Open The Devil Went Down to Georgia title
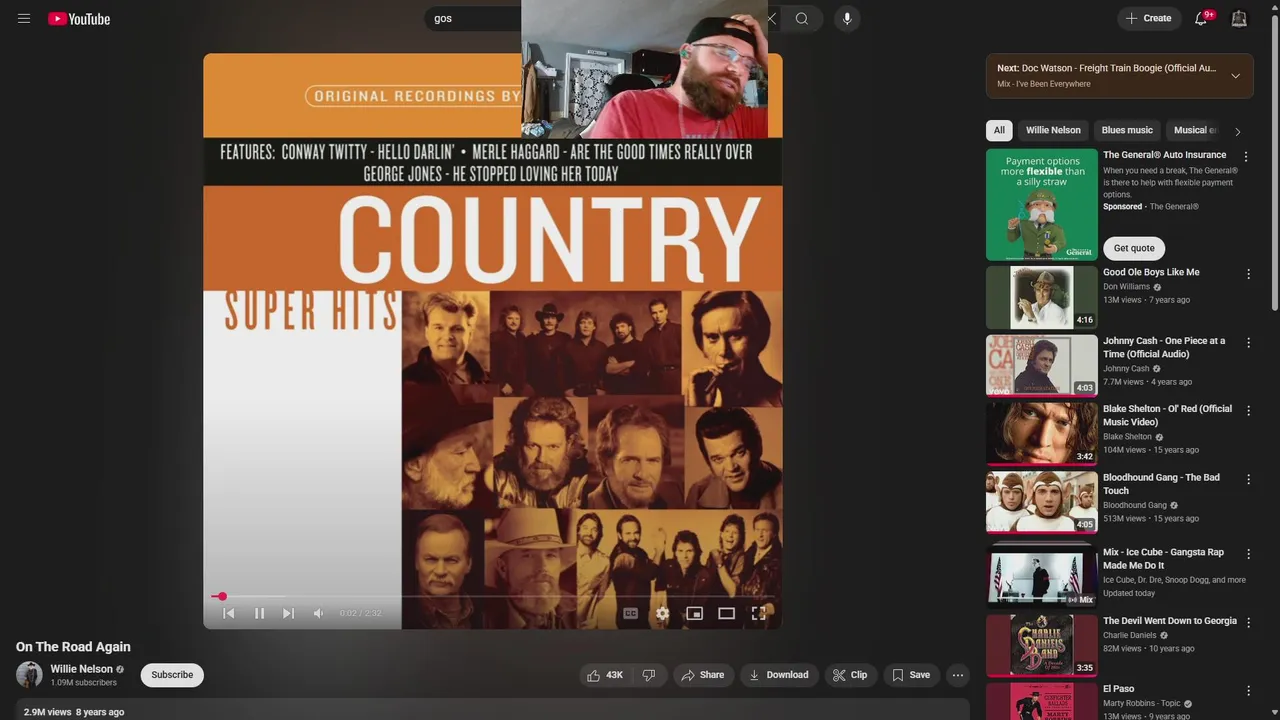Image resolution: width=1280 pixels, height=720 pixels. 1170,621
